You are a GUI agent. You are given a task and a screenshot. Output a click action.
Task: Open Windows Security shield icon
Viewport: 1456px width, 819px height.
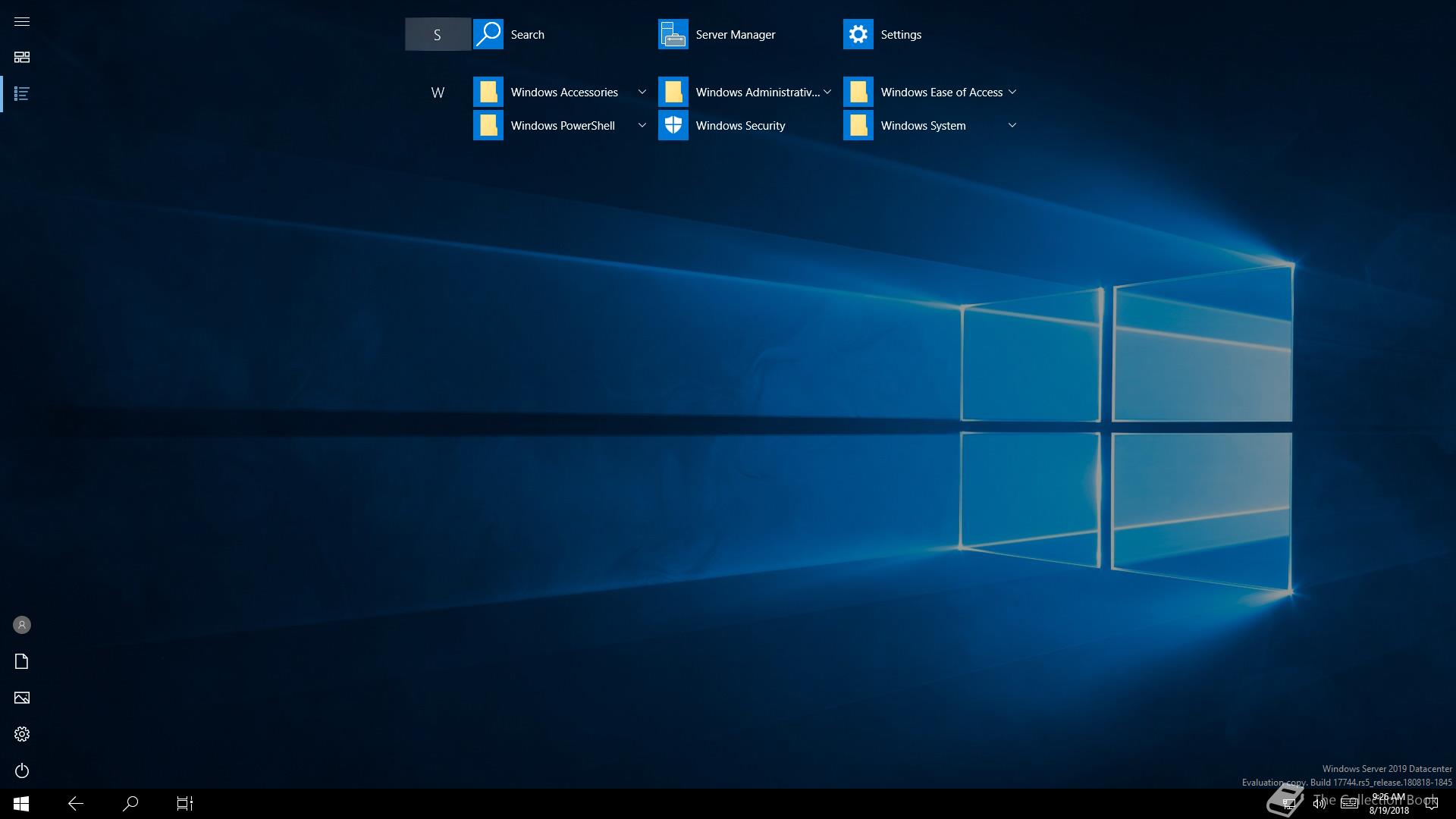click(x=673, y=125)
